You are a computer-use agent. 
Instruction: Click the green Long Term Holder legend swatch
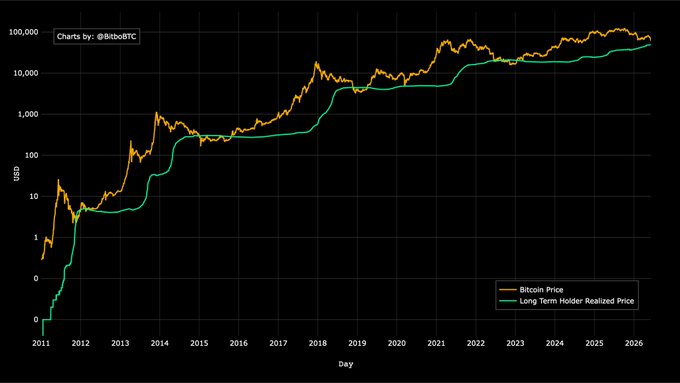pos(508,301)
